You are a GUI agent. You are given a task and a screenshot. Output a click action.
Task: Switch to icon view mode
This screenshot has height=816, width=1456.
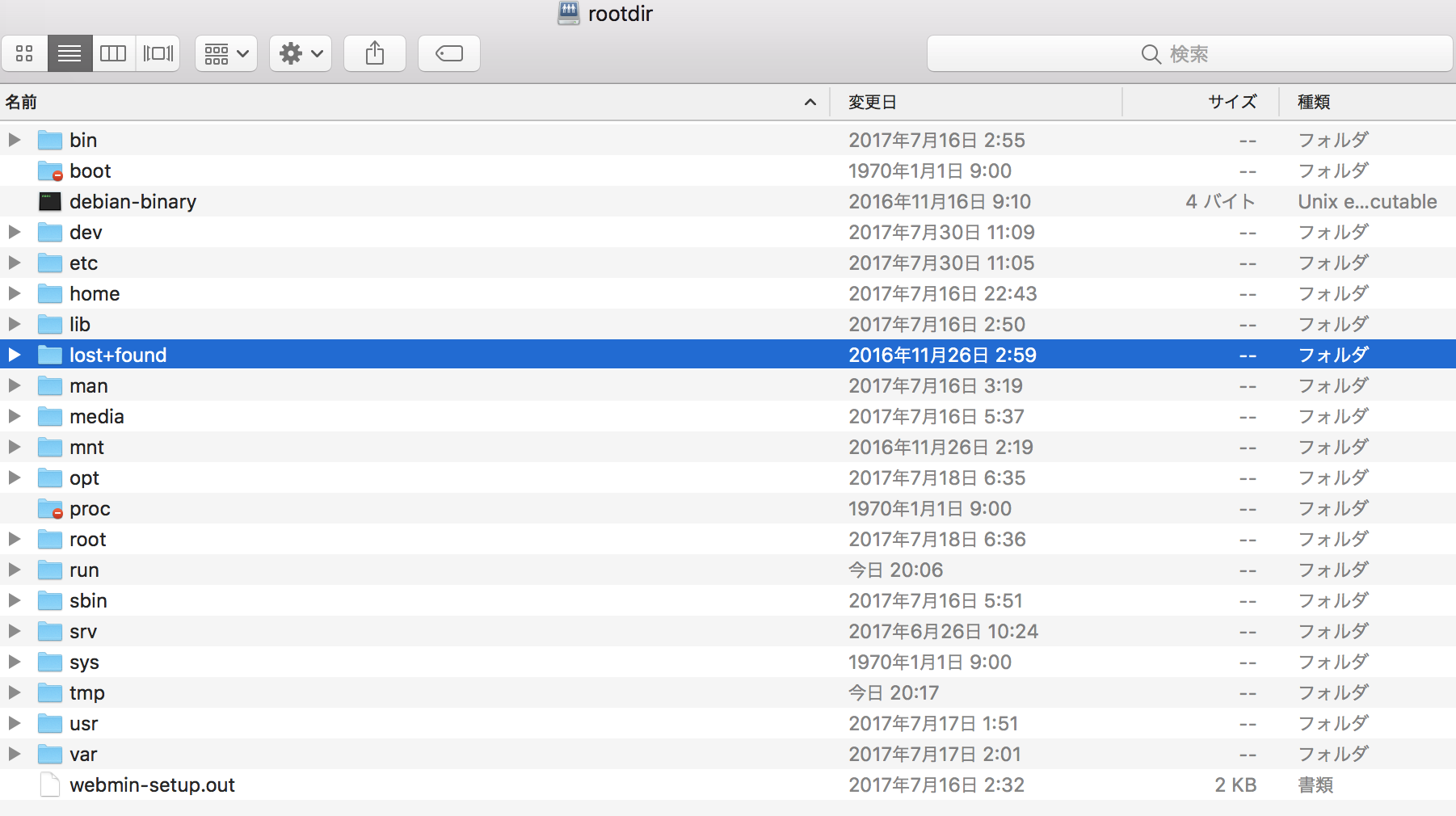coord(25,54)
